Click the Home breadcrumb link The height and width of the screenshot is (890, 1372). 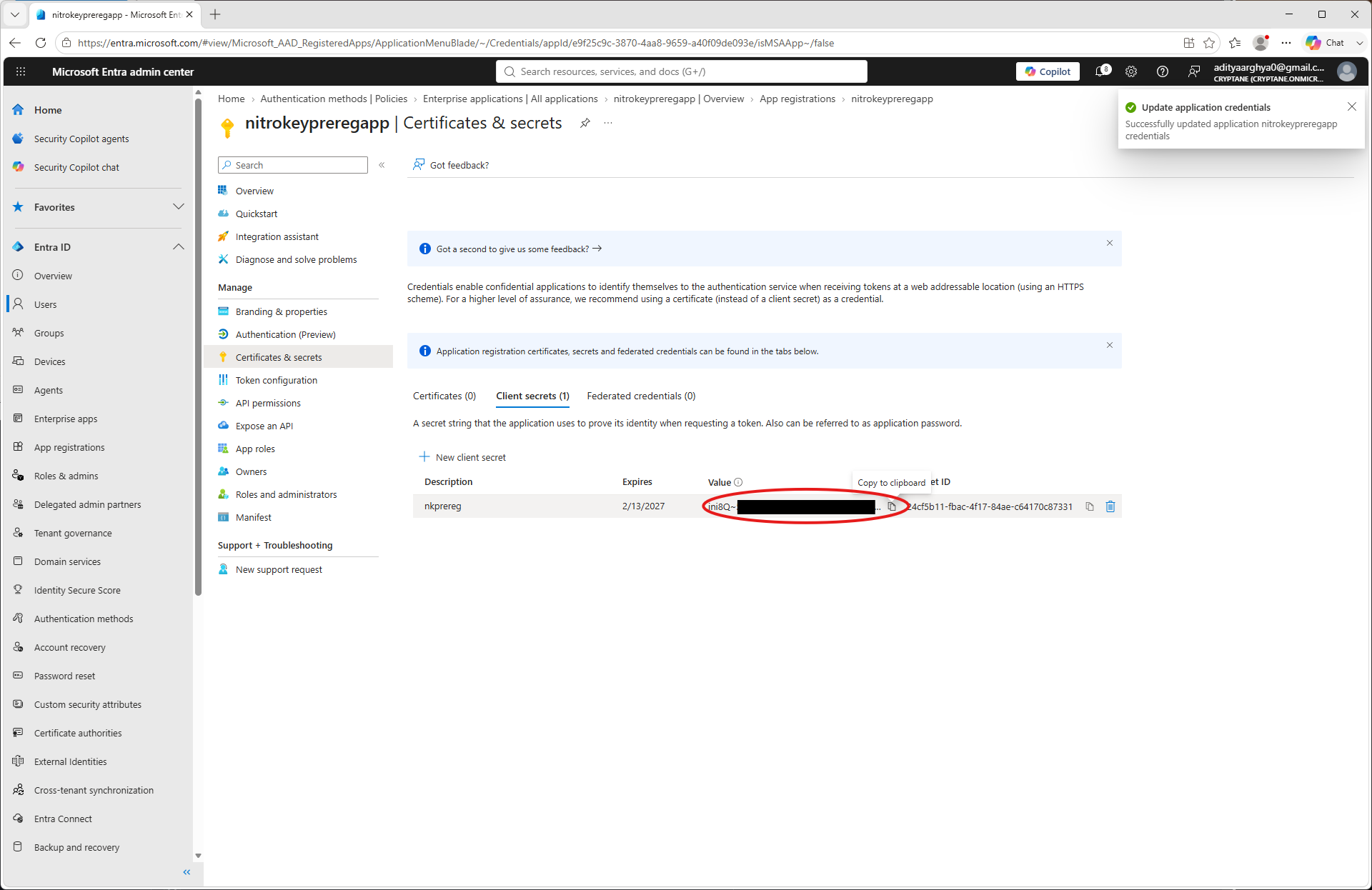click(231, 99)
